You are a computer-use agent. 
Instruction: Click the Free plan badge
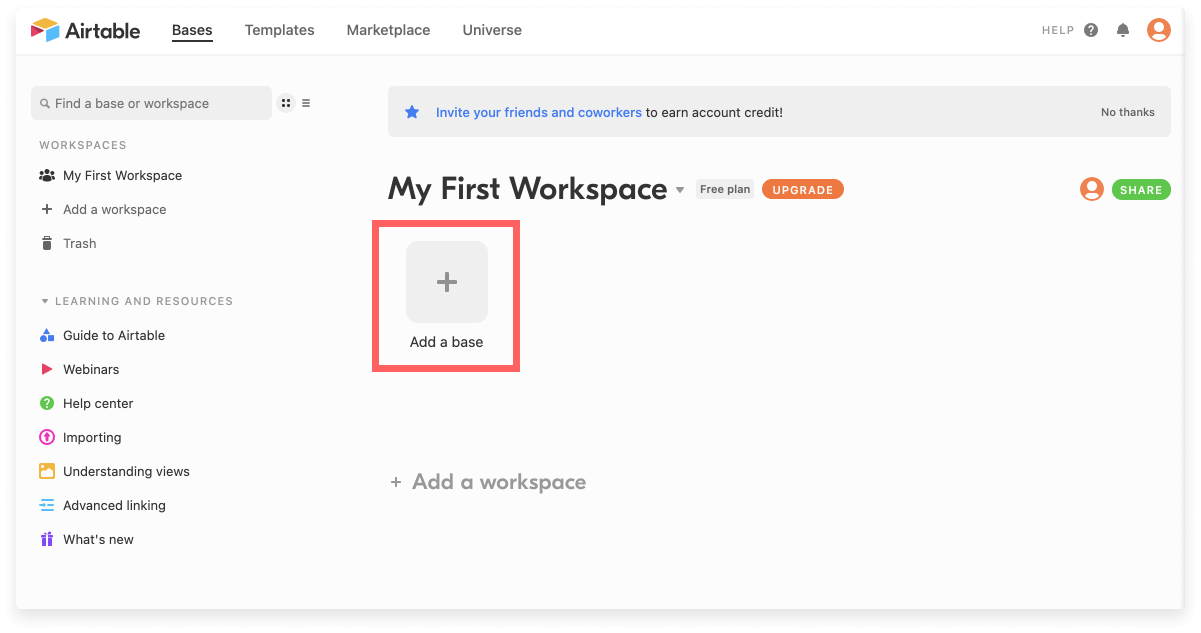tap(725, 189)
